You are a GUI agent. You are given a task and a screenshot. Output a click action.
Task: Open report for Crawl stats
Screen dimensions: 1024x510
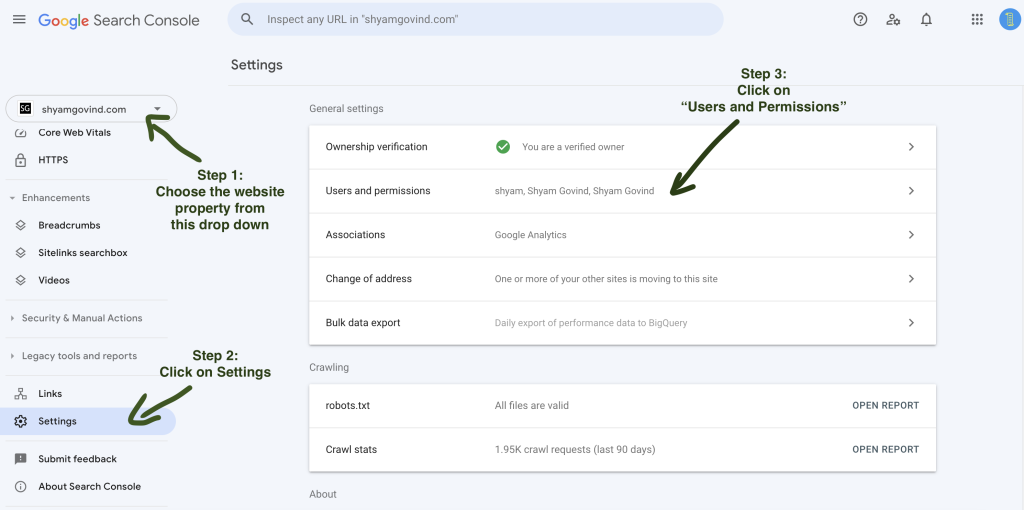click(885, 449)
